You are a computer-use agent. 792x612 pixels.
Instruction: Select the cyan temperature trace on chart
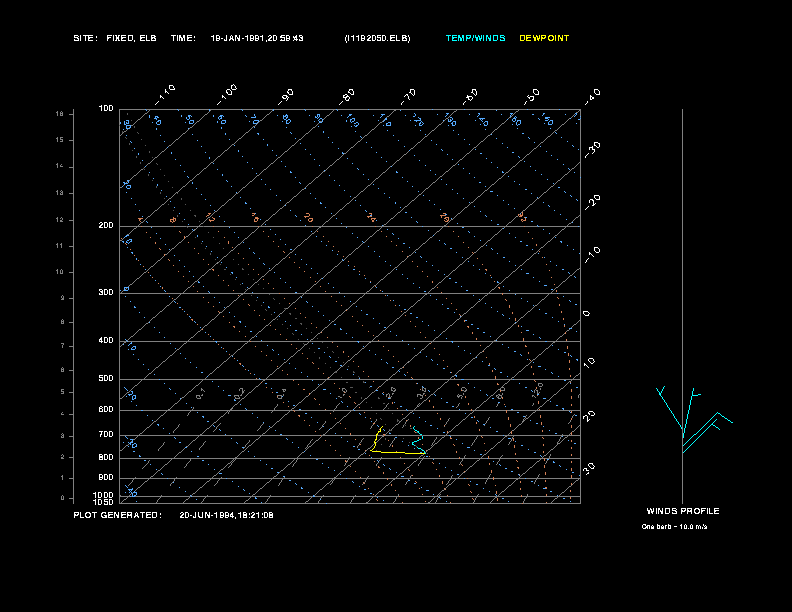[419, 440]
